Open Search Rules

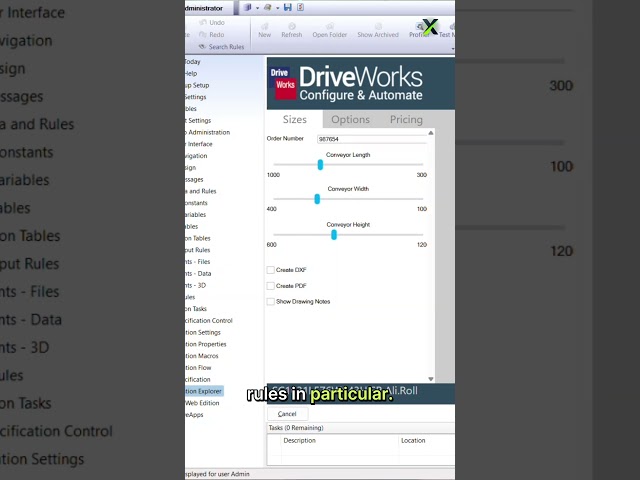[x=222, y=47]
